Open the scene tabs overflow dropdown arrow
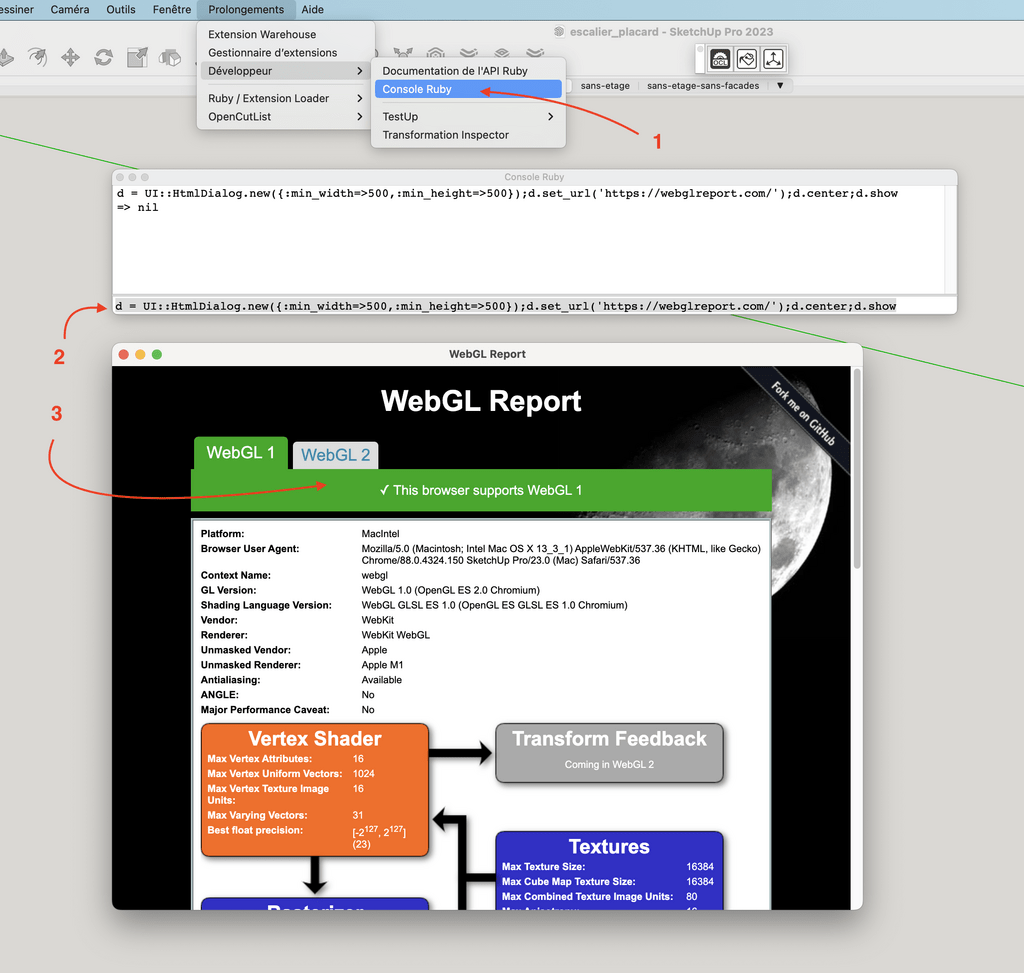 click(780, 86)
